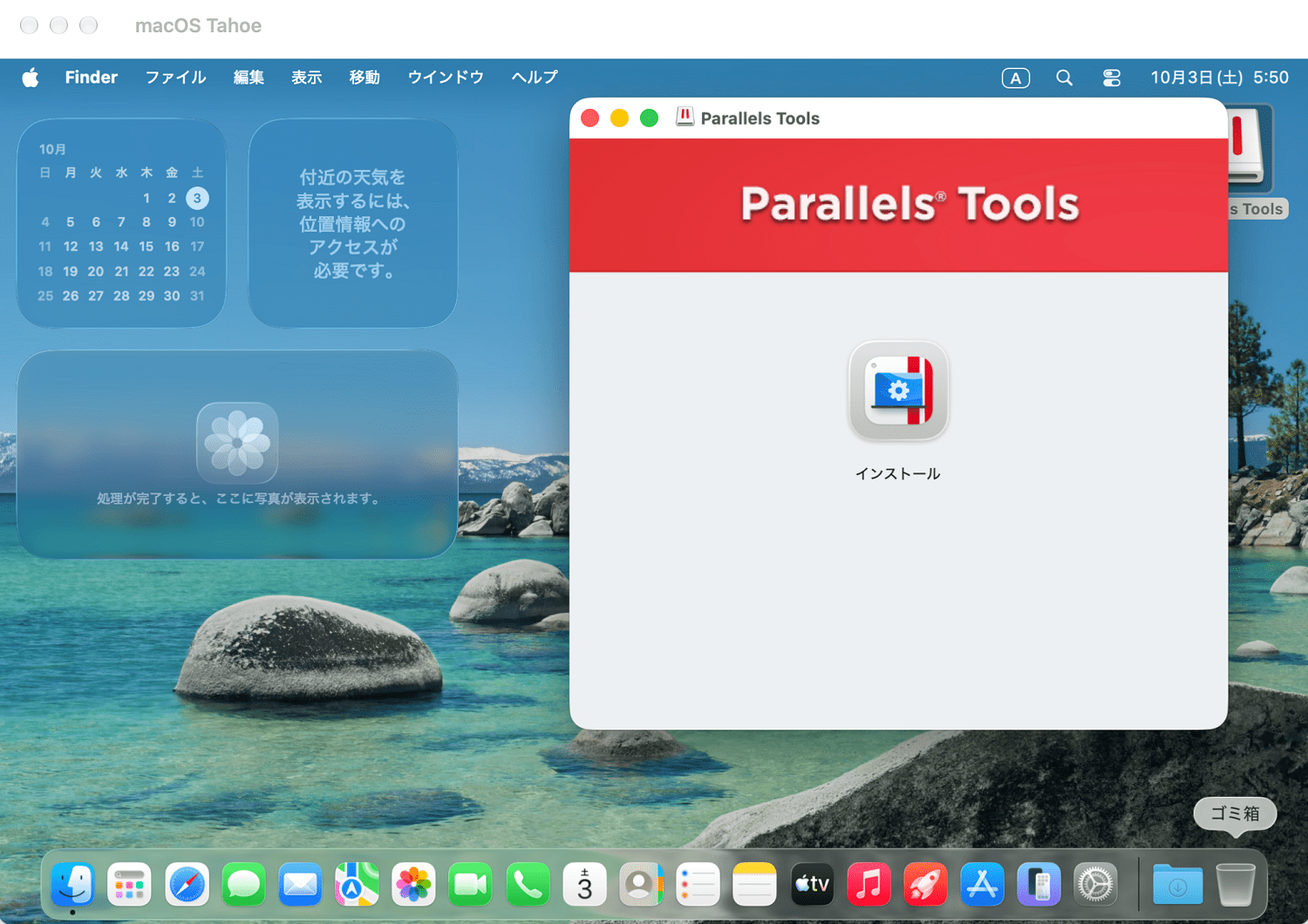The width and height of the screenshot is (1308, 924).
Task: Open the 編集 menu
Action: click(x=249, y=78)
